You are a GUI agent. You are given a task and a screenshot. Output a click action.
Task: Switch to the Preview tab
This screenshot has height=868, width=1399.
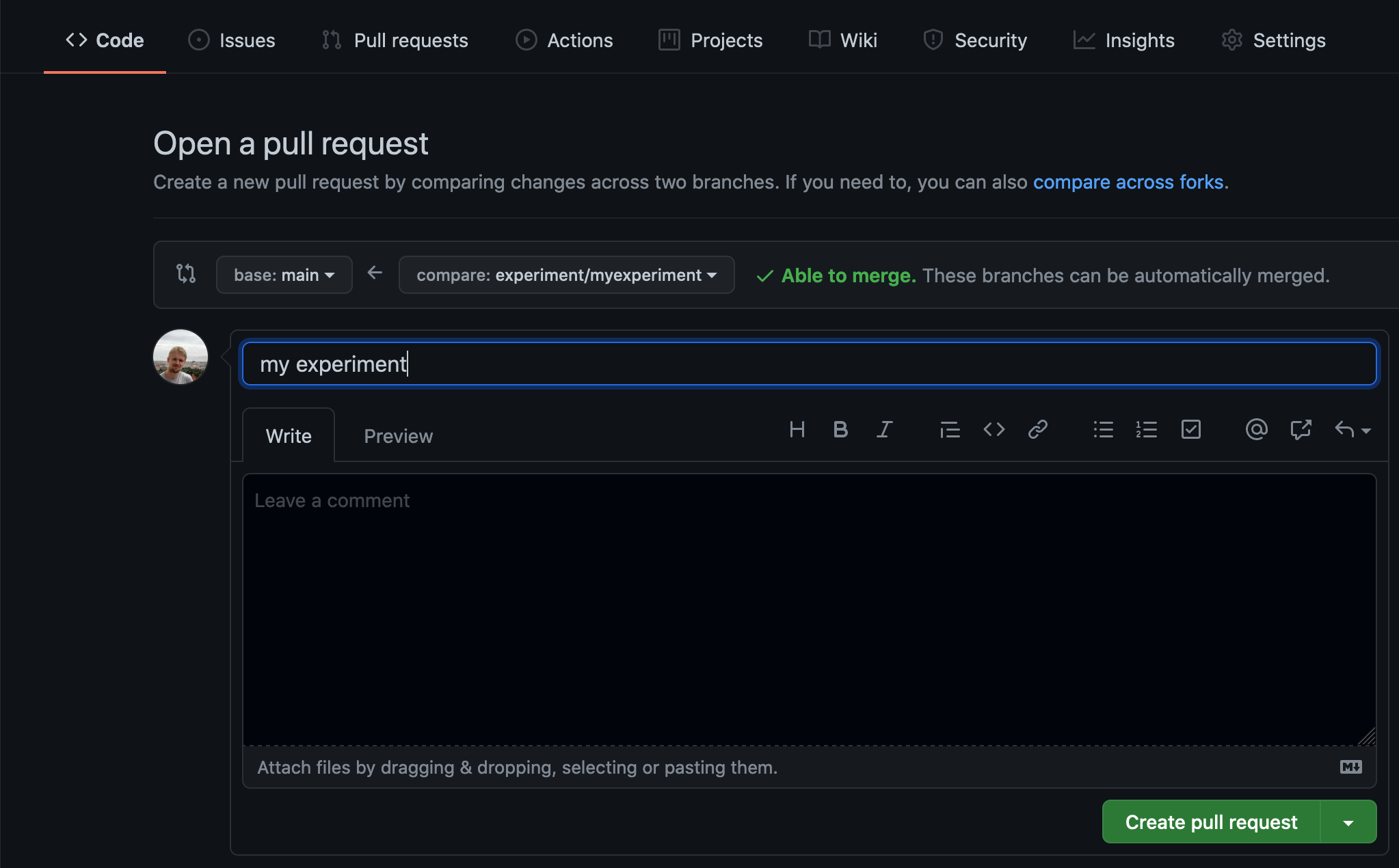point(398,436)
